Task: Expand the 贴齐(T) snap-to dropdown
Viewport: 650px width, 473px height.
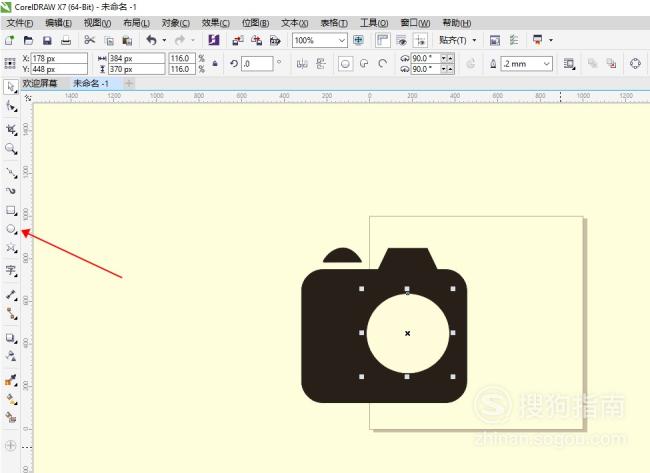Action: click(474, 40)
